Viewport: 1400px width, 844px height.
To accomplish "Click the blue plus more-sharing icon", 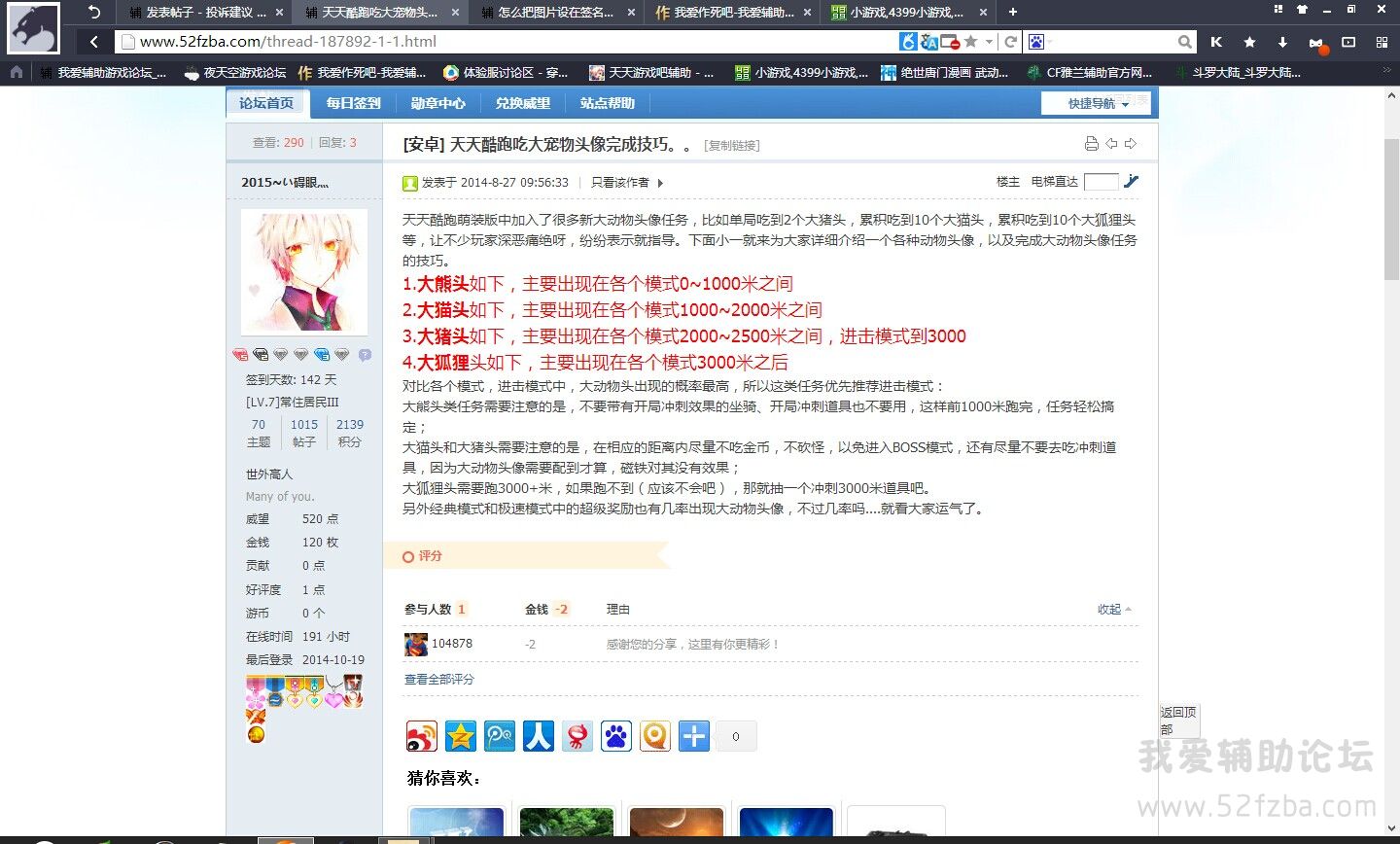I will [x=694, y=736].
